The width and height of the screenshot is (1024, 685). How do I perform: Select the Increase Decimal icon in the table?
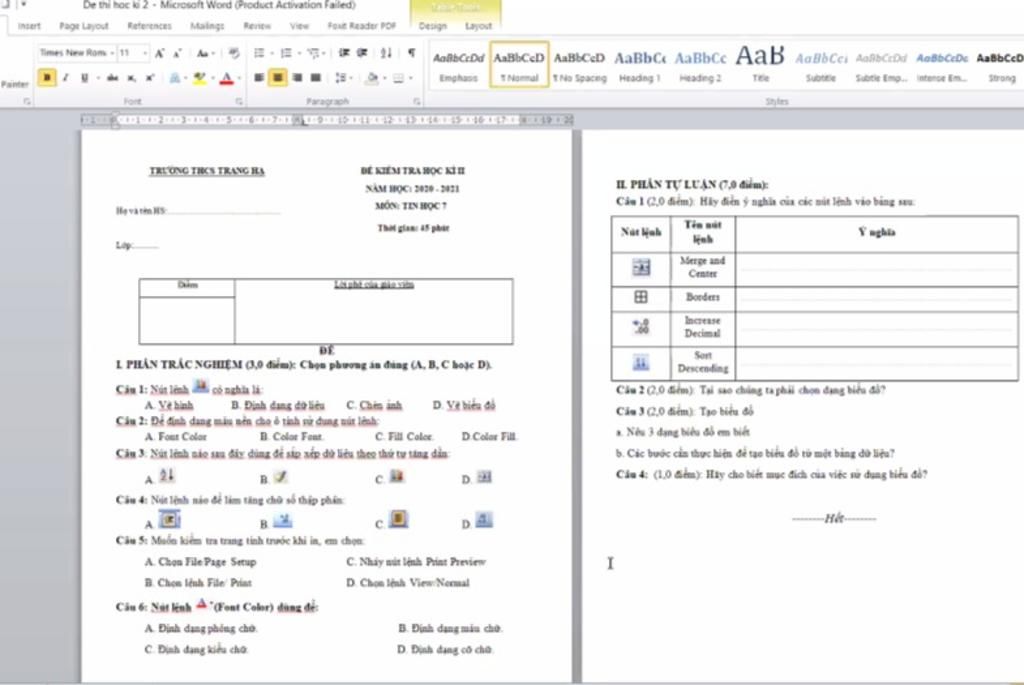pos(641,327)
